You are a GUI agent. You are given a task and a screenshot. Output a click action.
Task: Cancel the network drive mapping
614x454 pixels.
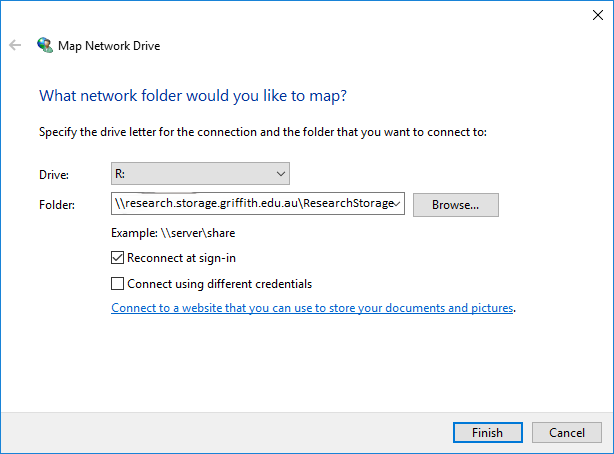[x=566, y=432]
